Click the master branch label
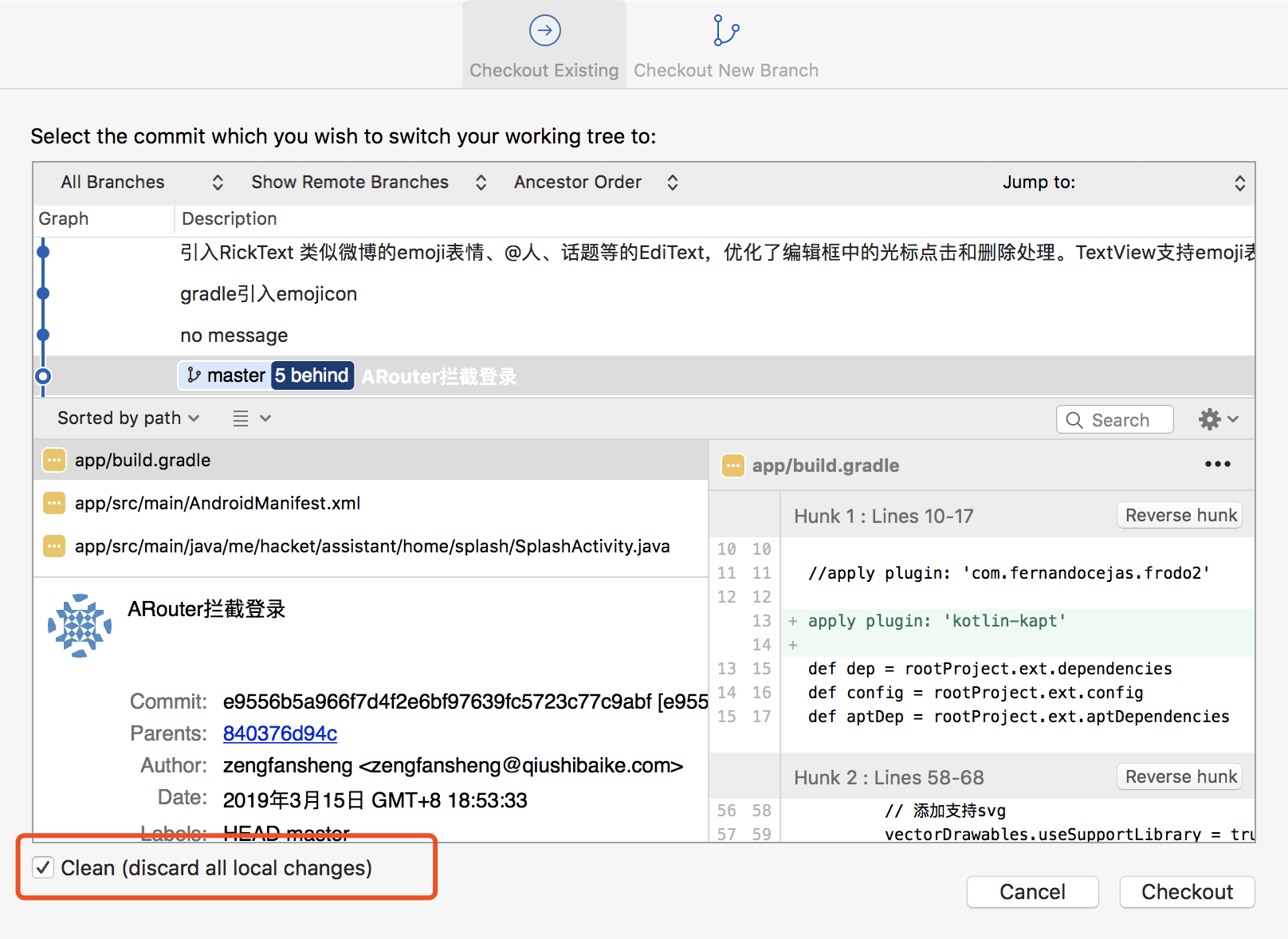Screen dimensions: 1288x939 226,375
